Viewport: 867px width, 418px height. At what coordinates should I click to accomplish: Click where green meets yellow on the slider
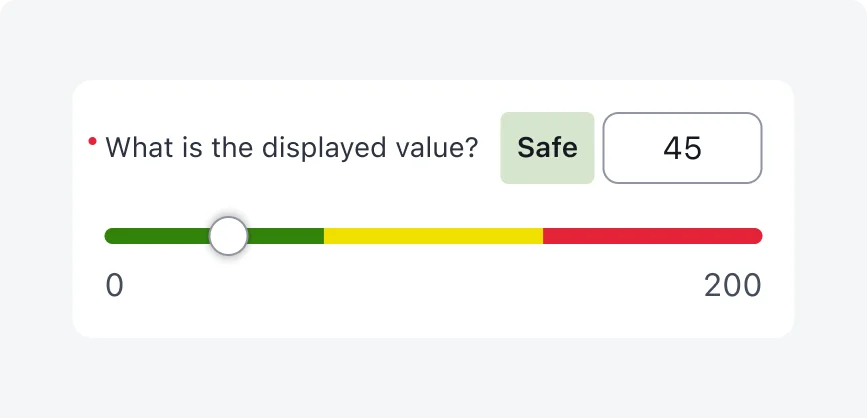click(x=324, y=236)
